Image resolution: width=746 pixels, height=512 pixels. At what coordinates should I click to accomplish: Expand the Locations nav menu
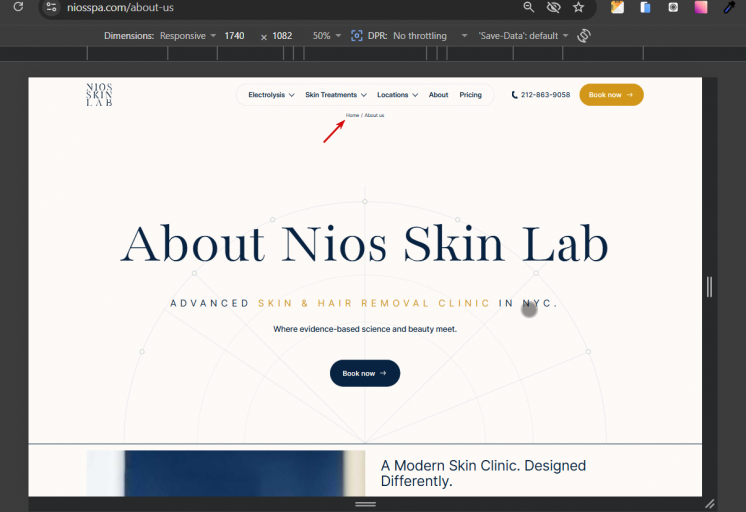[x=398, y=95]
